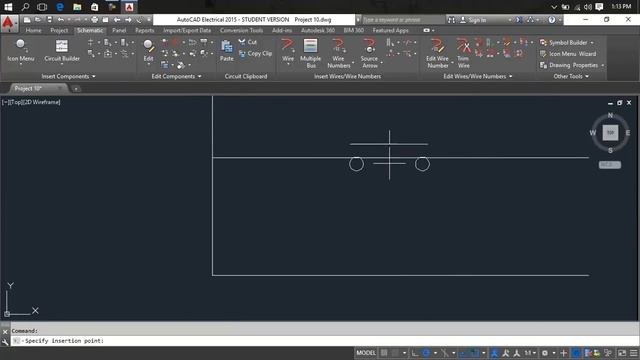Click the TOP face of the ViewCube
Screen dimensions: 640x360
(610, 133)
